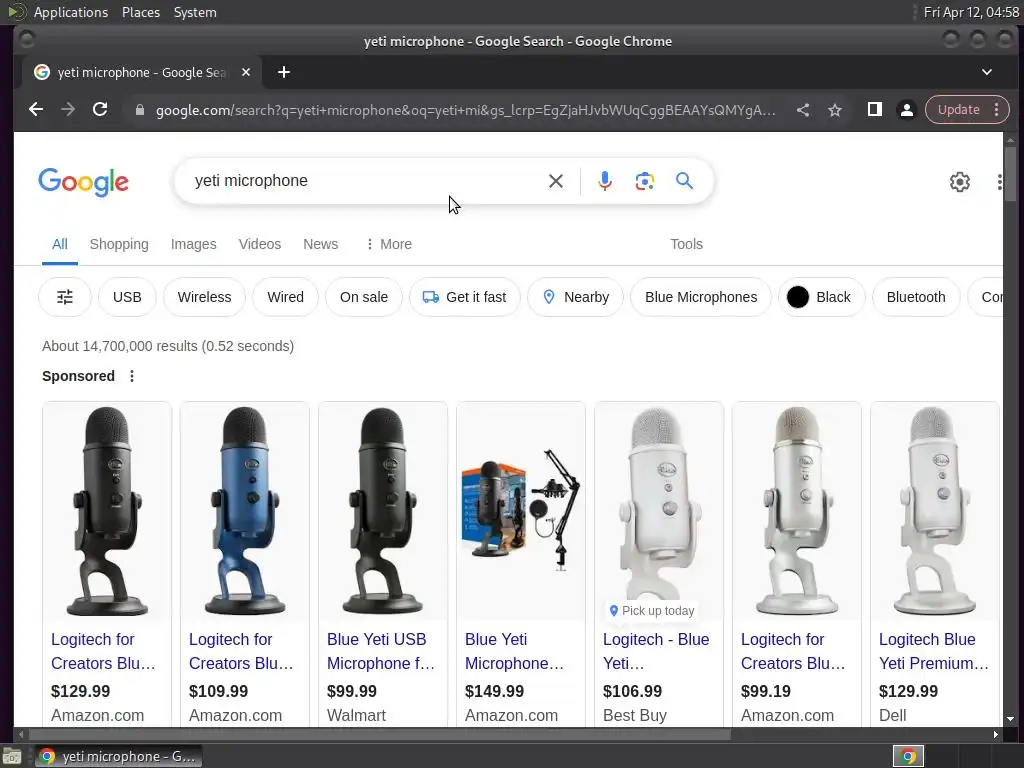Open a new tab with plus button
The height and width of the screenshot is (768, 1024).
[x=283, y=72]
